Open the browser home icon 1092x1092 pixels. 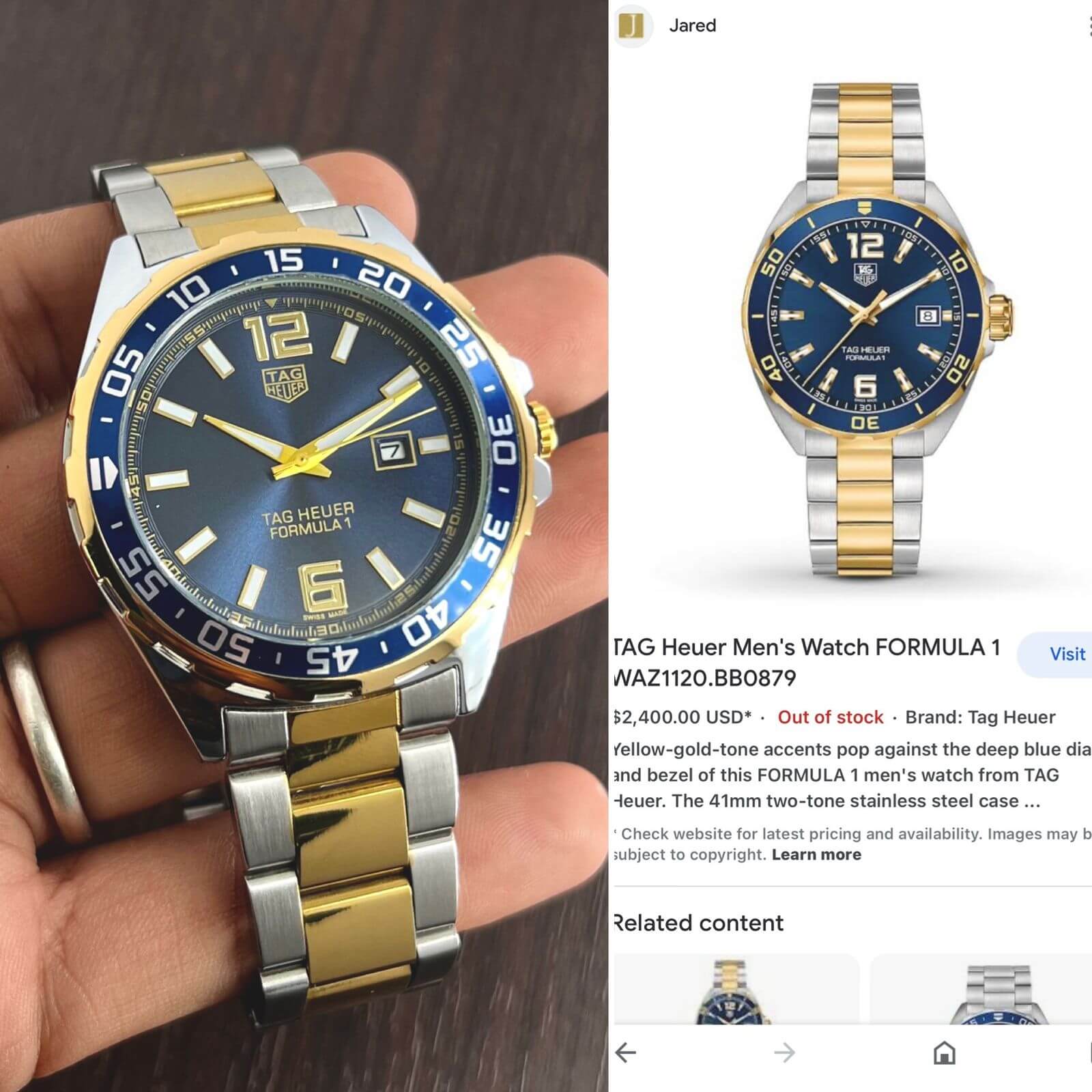pyautogui.click(x=944, y=1052)
